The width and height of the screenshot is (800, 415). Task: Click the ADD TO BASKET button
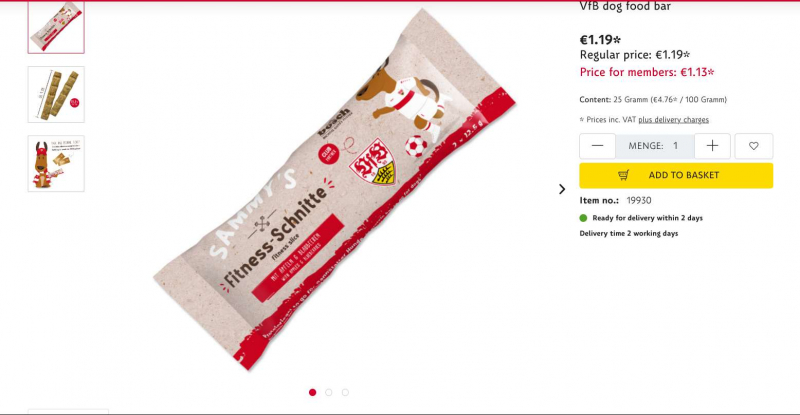676,175
